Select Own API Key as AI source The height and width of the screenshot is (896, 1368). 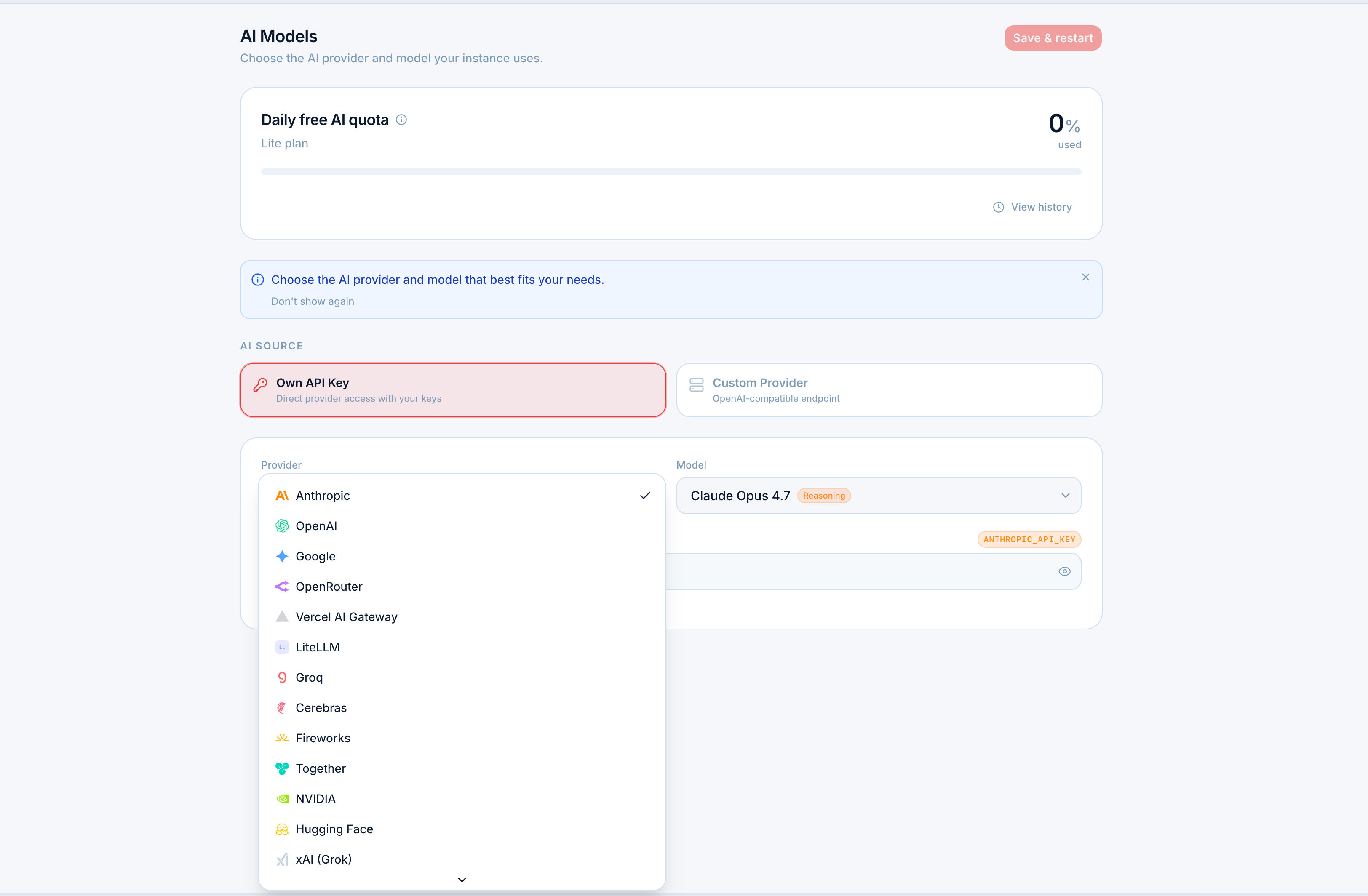click(453, 389)
